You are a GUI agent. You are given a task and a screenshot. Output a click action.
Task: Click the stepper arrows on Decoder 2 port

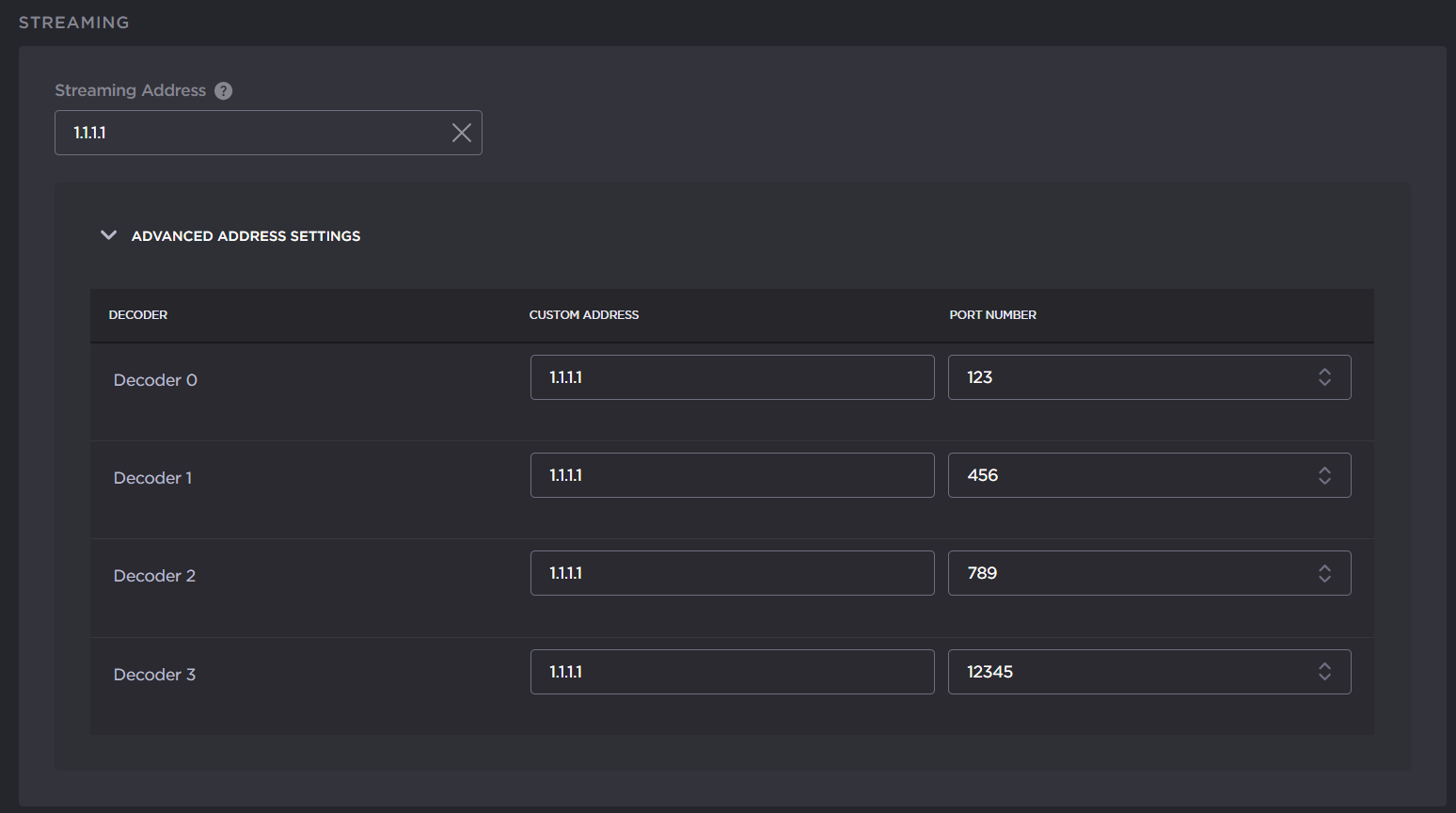pyautogui.click(x=1324, y=572)
